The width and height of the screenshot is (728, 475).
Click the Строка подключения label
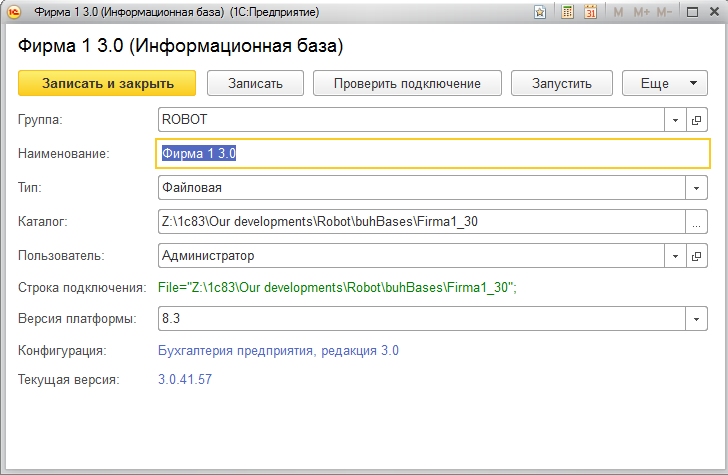(x=82, y=288)
